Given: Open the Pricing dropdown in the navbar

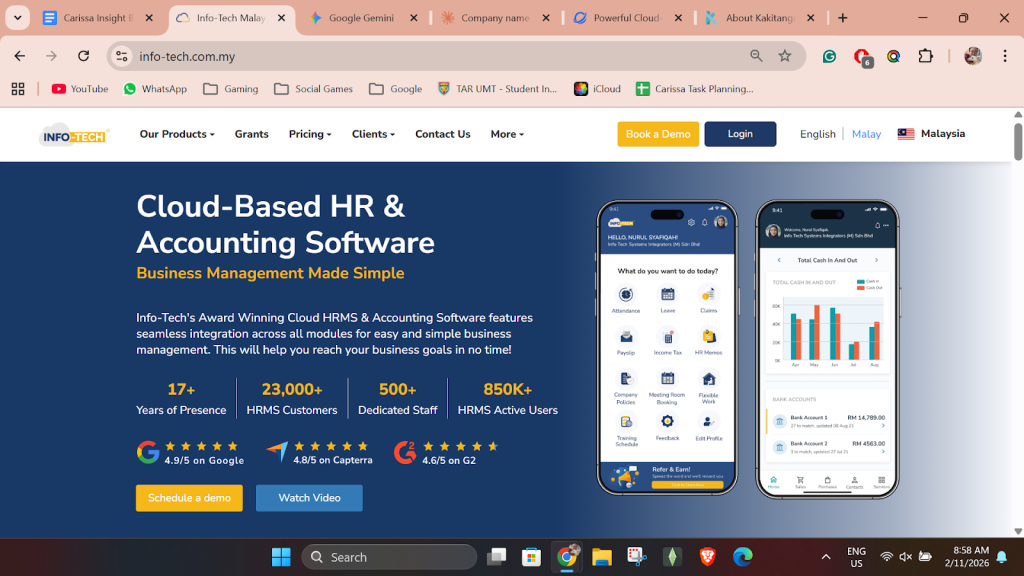Looking at the screenshot, I should click(310, 134).
